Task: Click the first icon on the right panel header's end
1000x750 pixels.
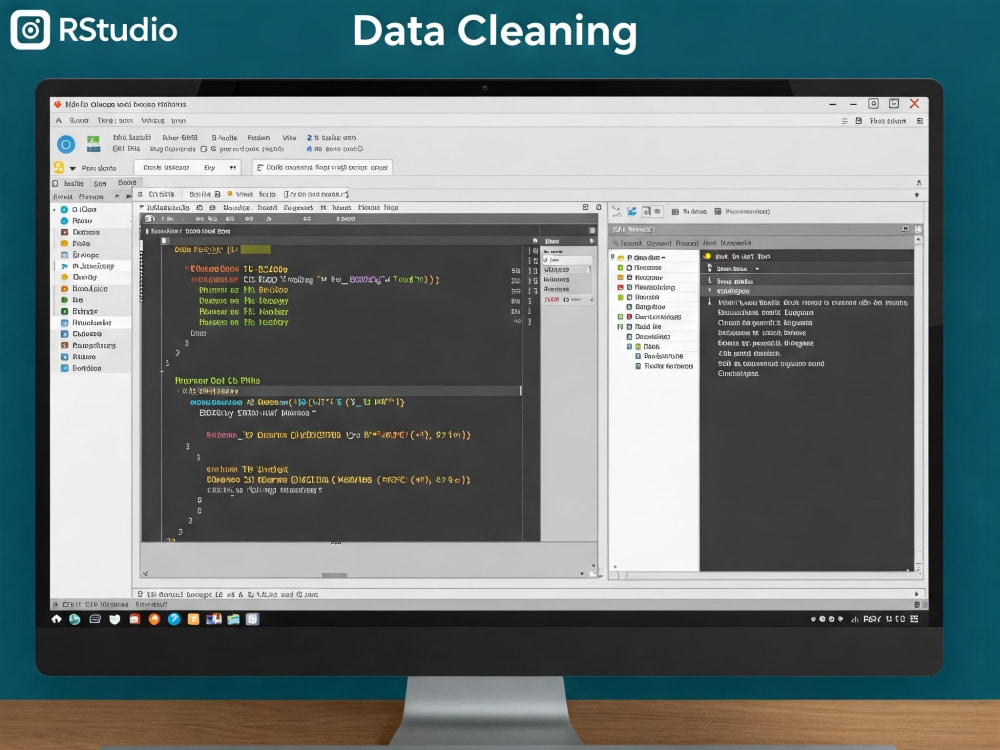Action: coord(905,229)
